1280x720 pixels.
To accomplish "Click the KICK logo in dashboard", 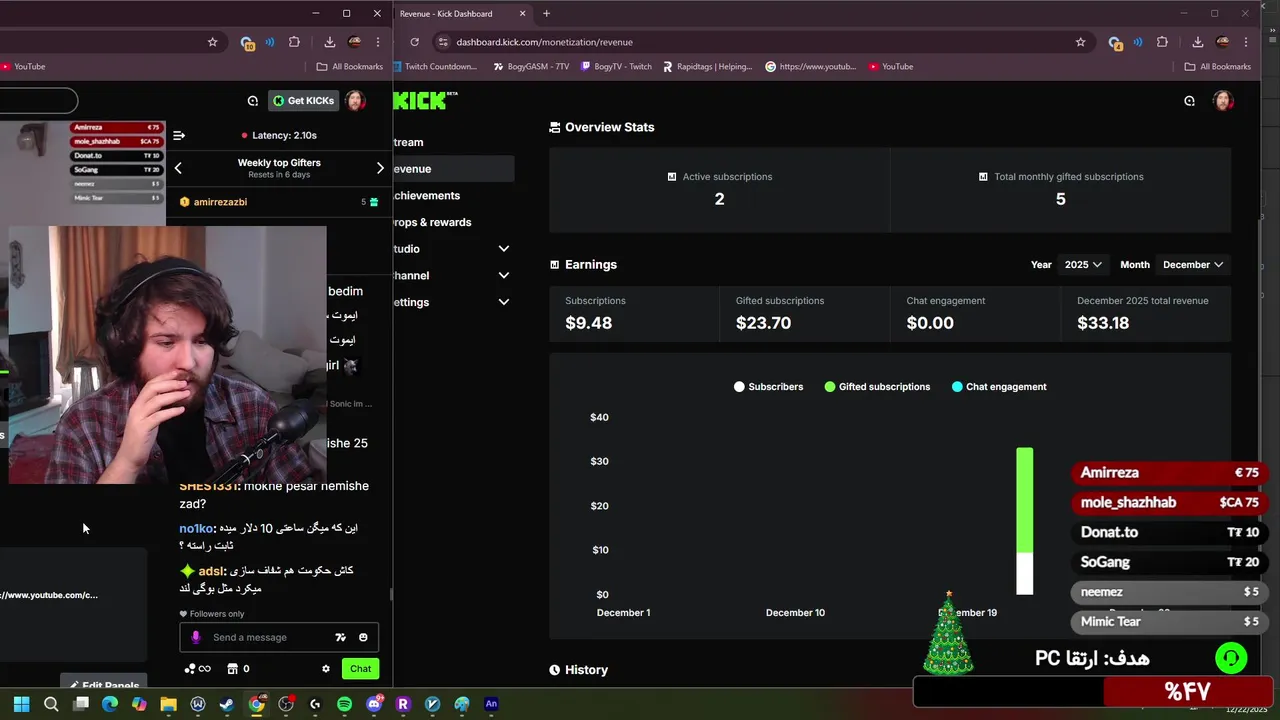I will pyautogui.click(x=424, y=100).
